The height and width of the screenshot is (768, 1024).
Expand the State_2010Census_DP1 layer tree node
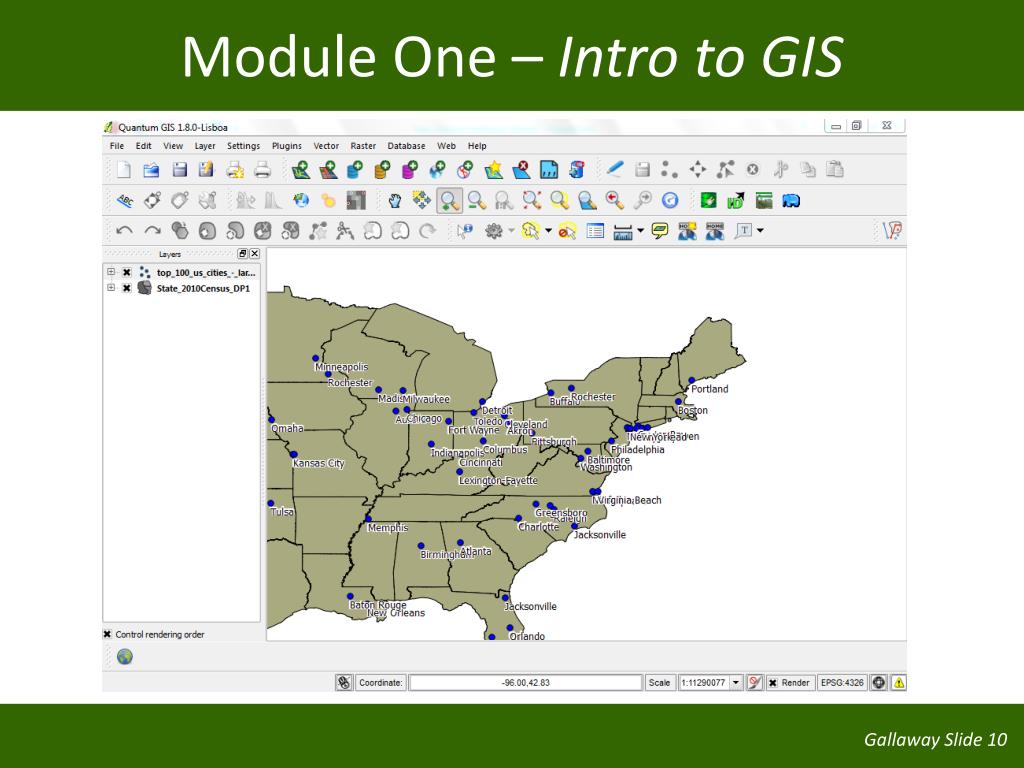pos(111,288)
